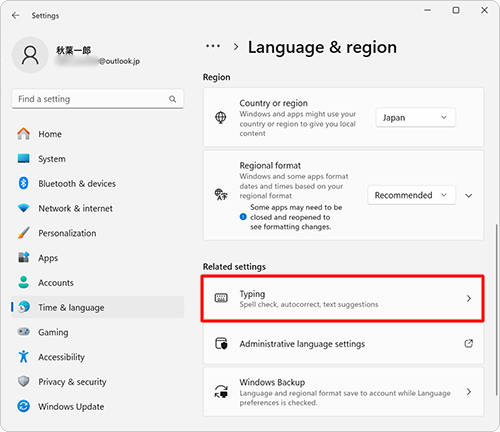Click the Privacy & security shield icon
Image resolution: width=500 pixels, height=432 pixels.
click(x=23, y=381)
